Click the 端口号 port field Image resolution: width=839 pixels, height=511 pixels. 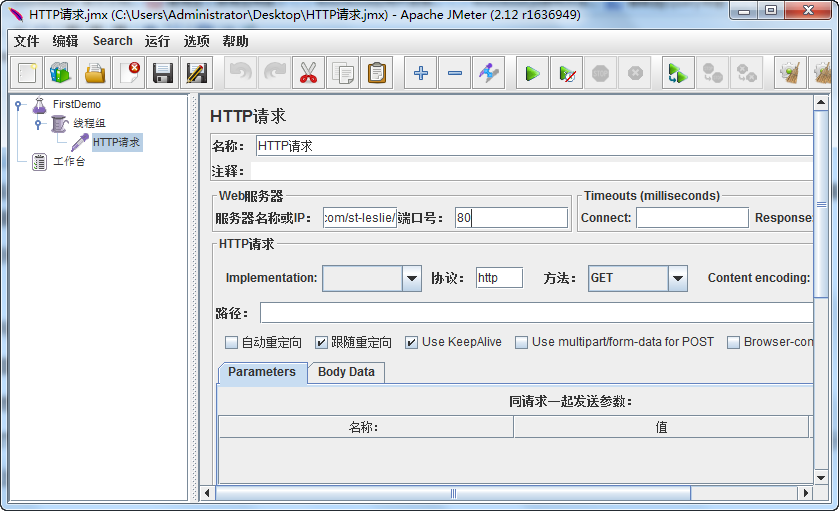(x=511, y=218)
